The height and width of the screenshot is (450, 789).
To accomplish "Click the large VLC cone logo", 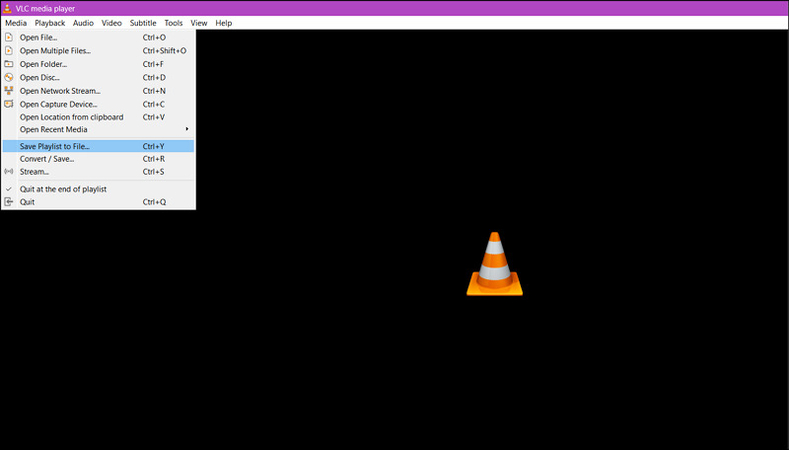I will click(x=495, y=264).
